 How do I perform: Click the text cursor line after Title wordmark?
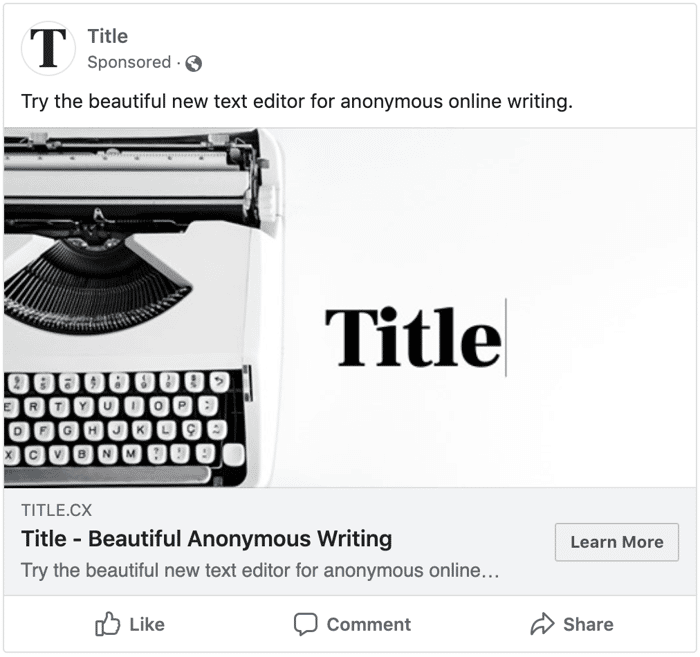pos(506,337)
